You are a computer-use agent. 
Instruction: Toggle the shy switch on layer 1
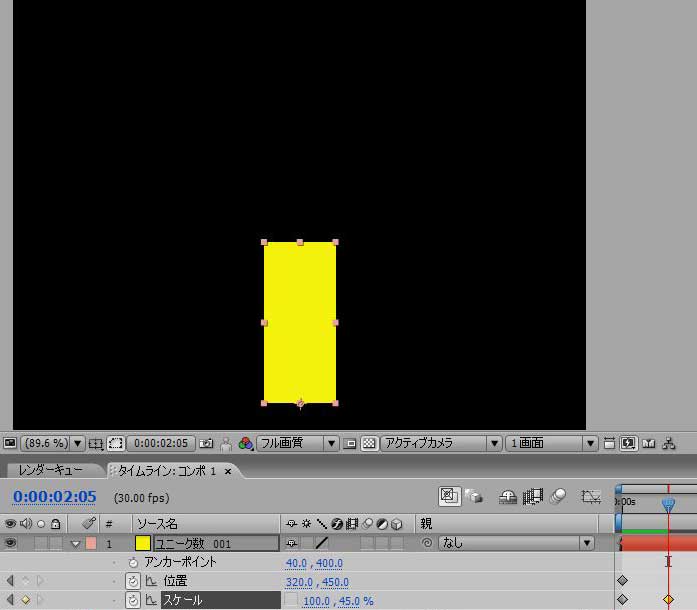coord(292,543)
